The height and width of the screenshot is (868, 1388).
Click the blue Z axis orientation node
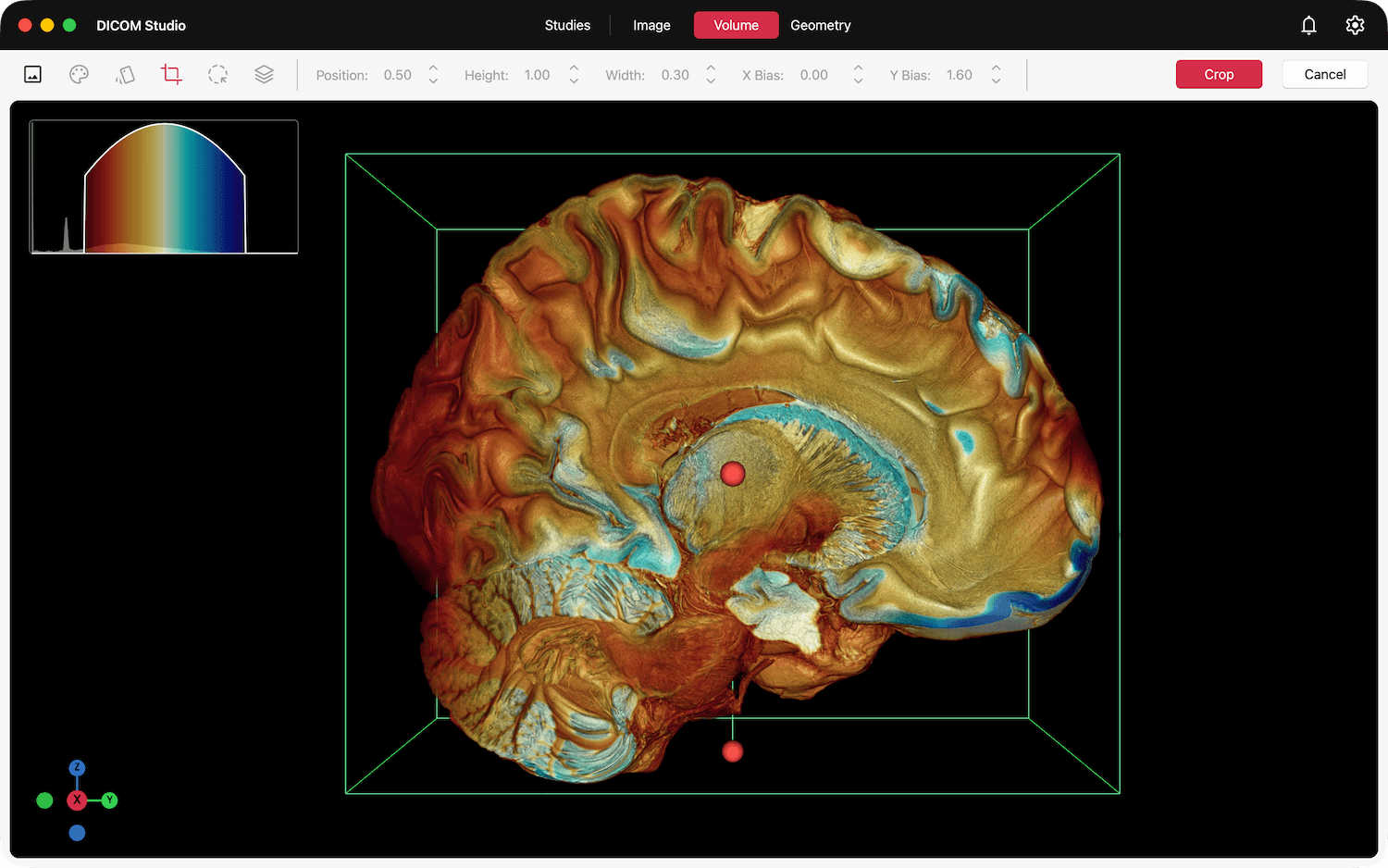[77, 768]
